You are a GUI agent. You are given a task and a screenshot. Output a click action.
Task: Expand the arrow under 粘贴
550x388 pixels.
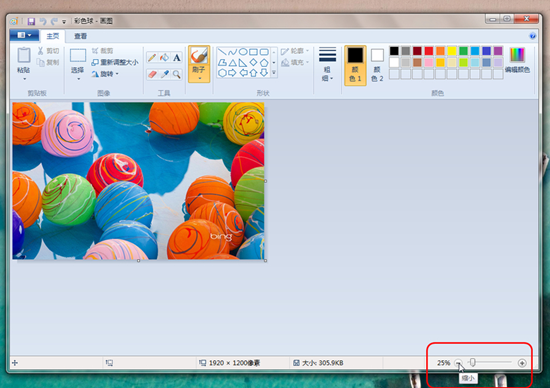click(x=25, y=79)
